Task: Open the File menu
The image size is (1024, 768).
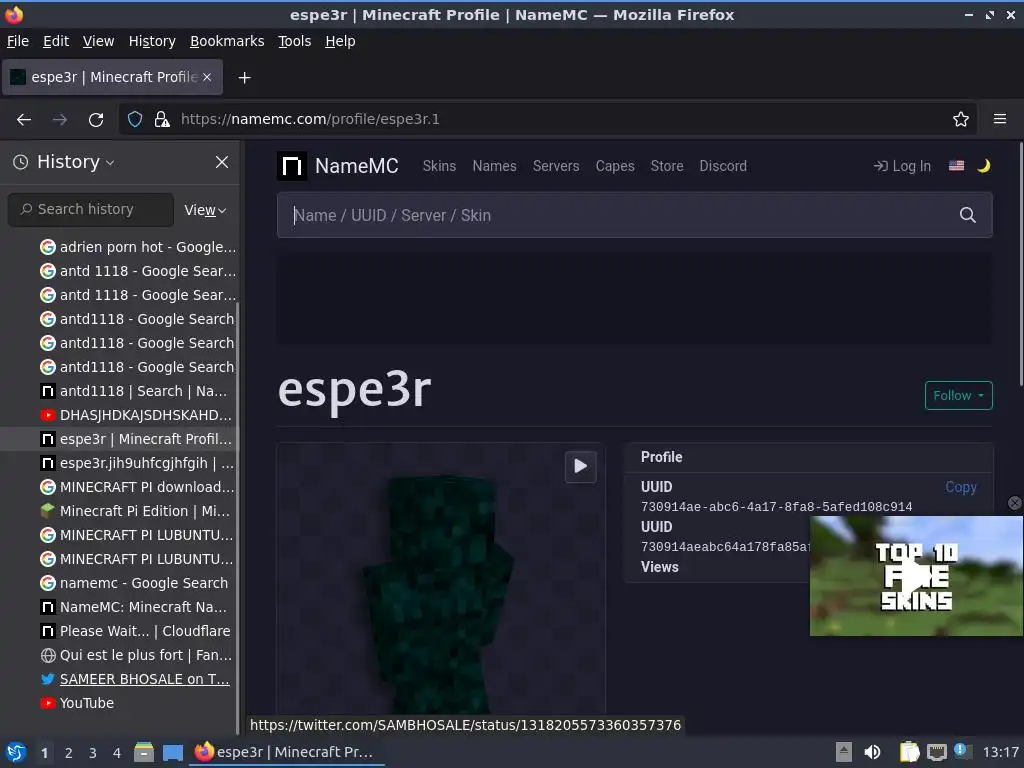Action: 18,41
